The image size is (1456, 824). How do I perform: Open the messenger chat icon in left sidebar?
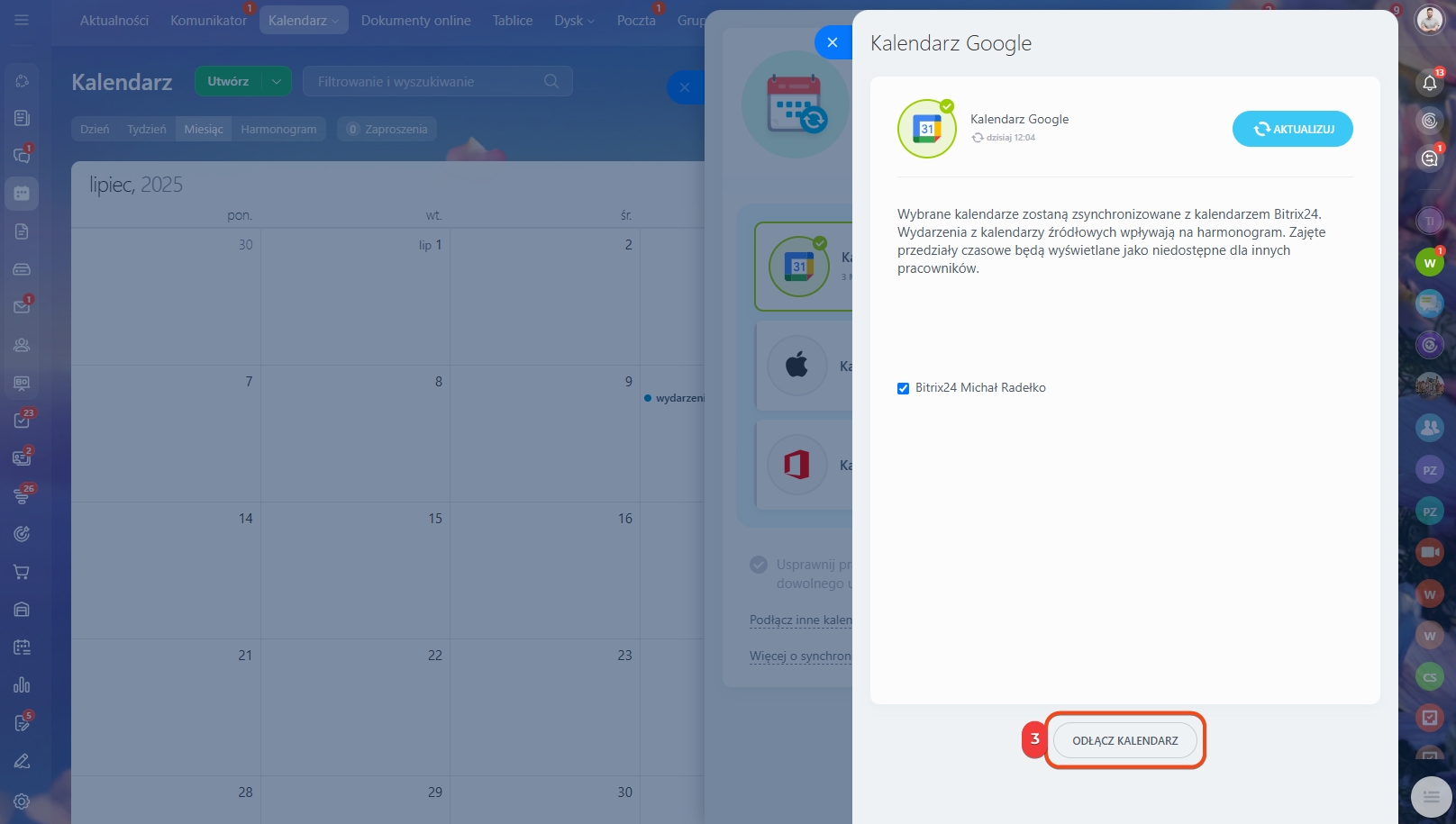pos(22,156)
